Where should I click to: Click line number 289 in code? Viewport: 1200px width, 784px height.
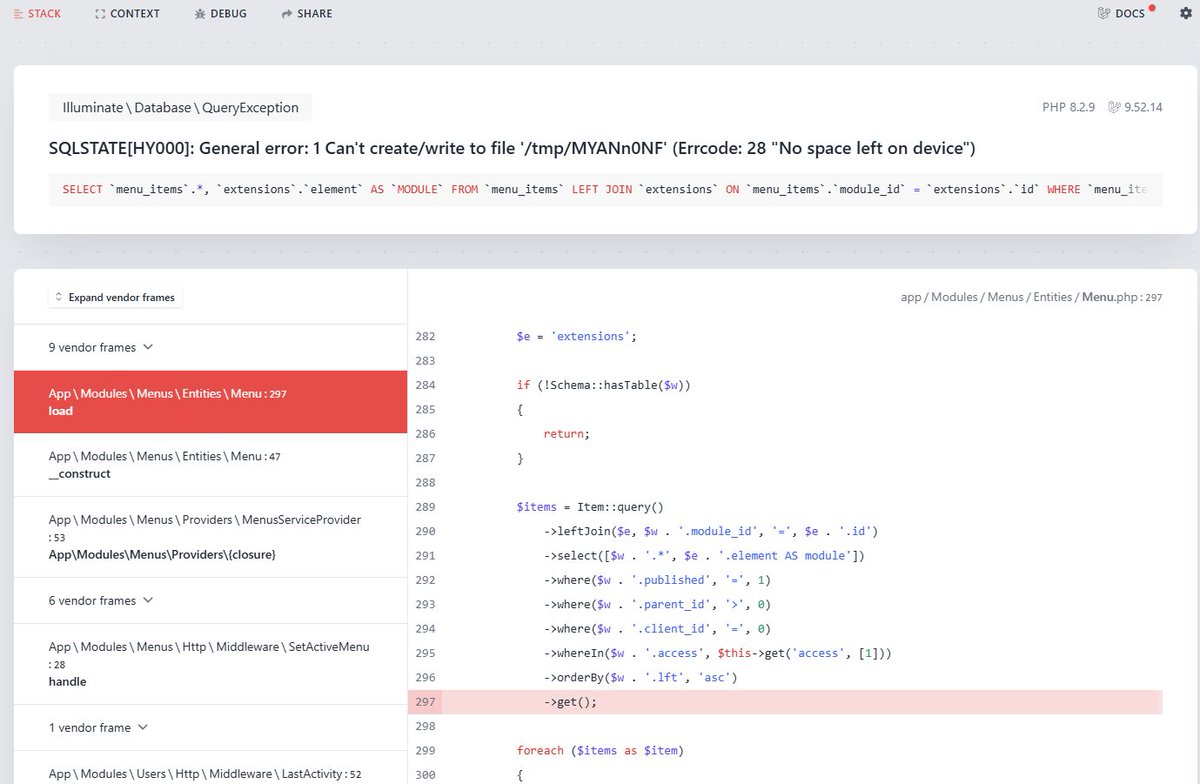tap(425, 507)
